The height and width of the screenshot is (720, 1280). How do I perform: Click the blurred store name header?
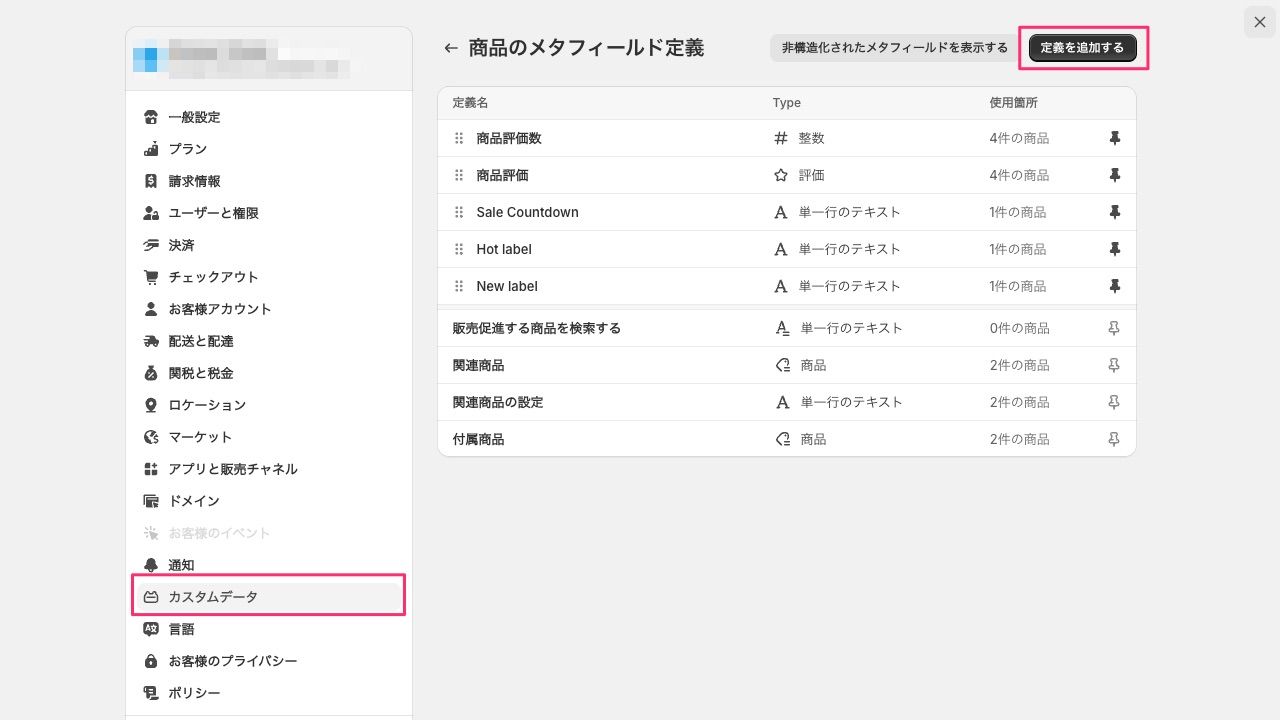(269, 59)
